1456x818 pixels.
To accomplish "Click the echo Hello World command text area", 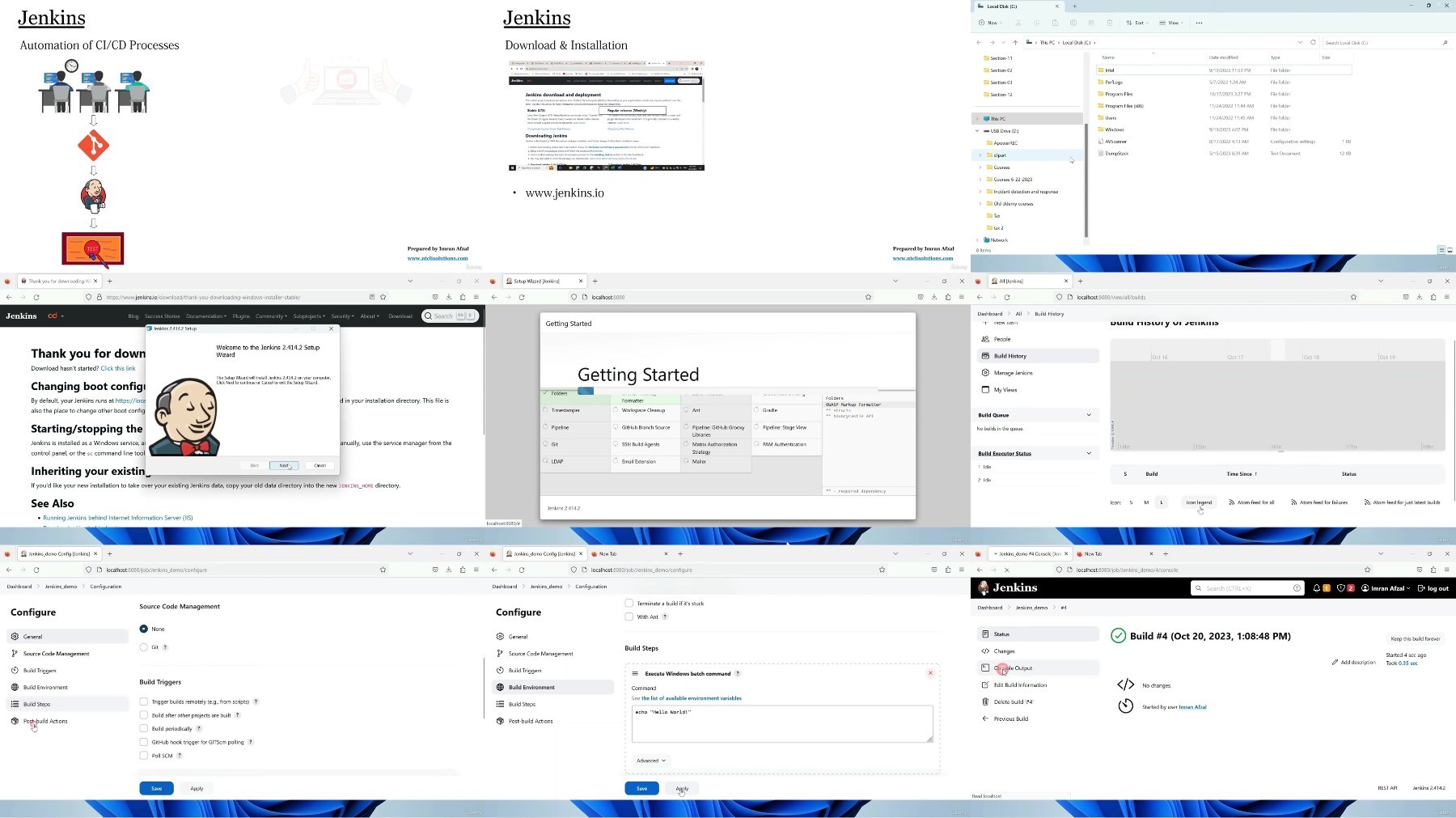I will [x=782, y=723].
